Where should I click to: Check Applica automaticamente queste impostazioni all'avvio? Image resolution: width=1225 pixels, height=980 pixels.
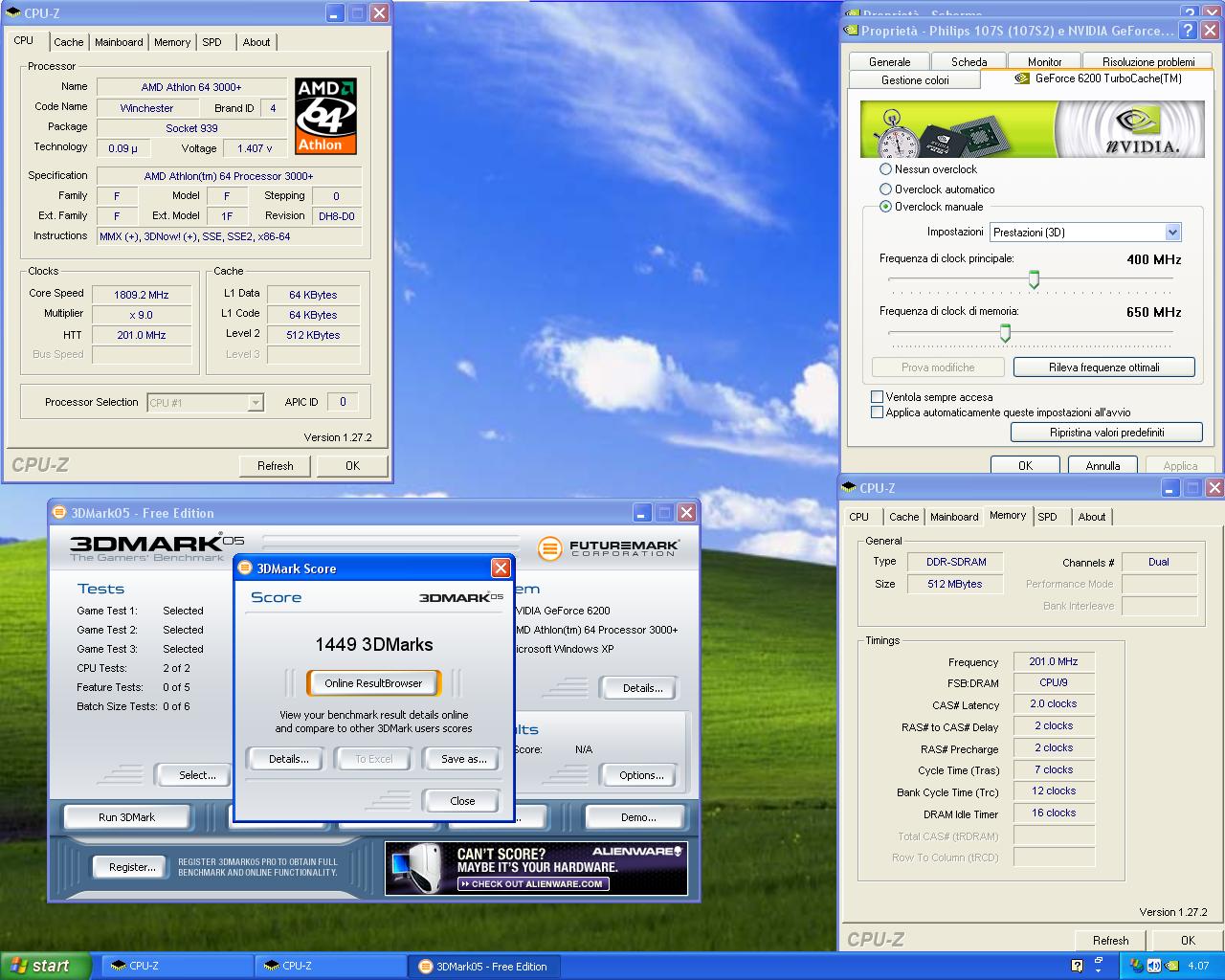pyautogui.click(x=877, y=412)
